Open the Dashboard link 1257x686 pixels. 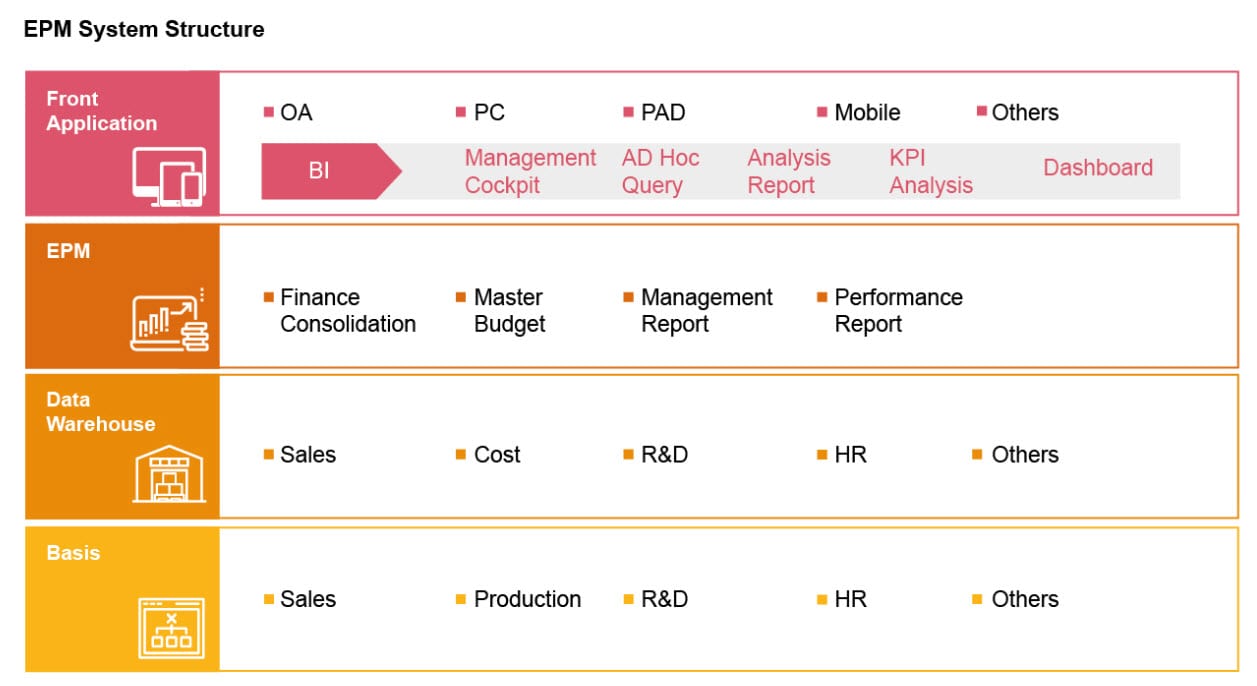pos(1097,168)
